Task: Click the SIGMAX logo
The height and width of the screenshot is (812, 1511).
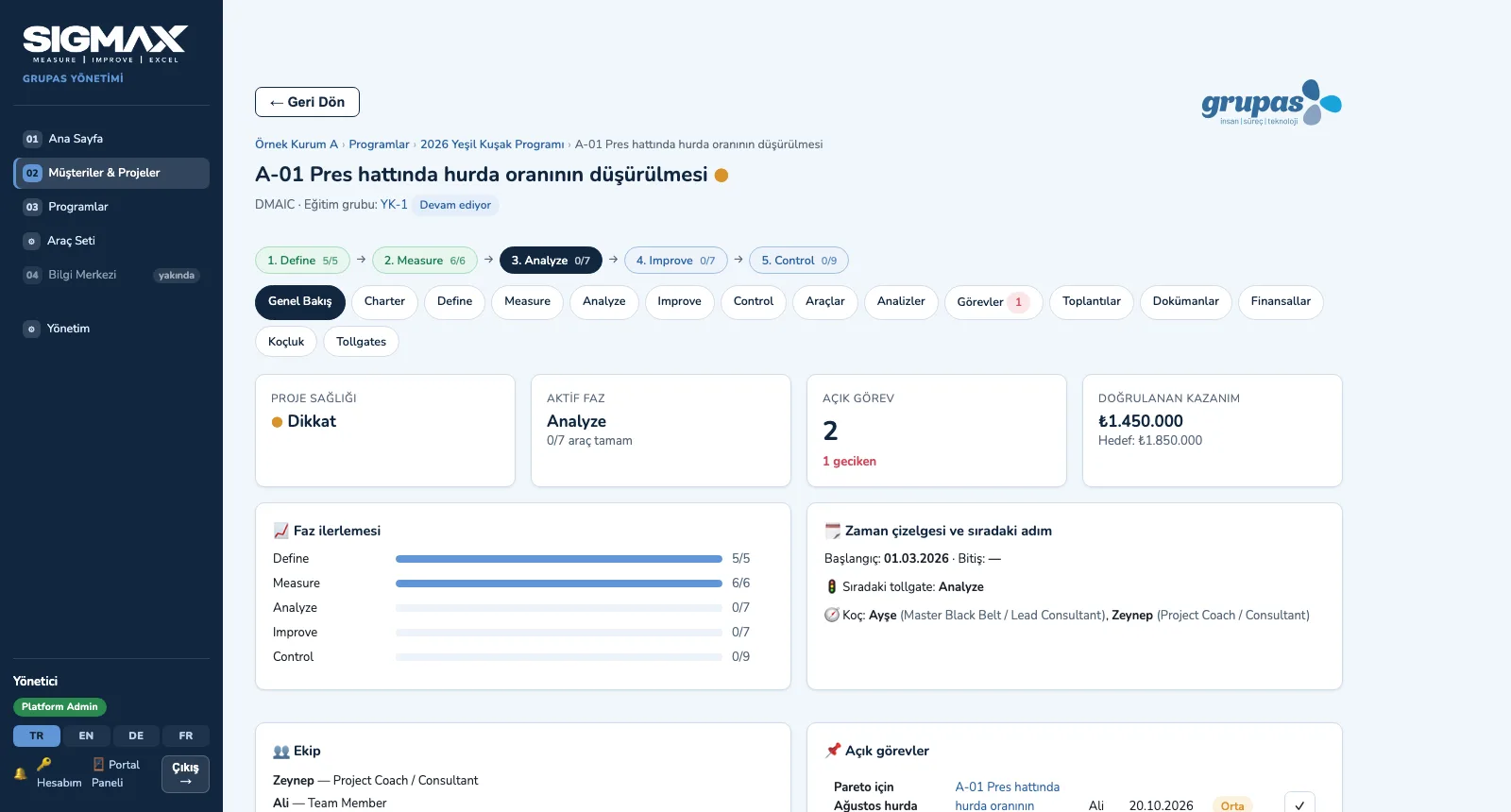Action: [x=105, y=44]
